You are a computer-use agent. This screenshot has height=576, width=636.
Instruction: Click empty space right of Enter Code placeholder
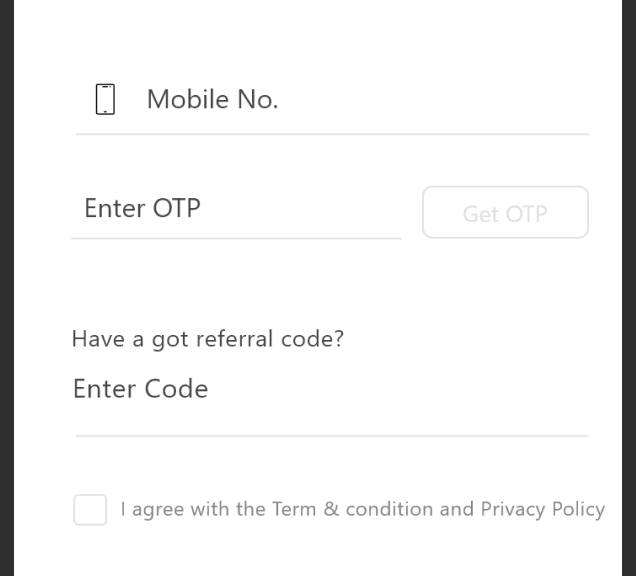pyautogui.click(x=398, y=389)
